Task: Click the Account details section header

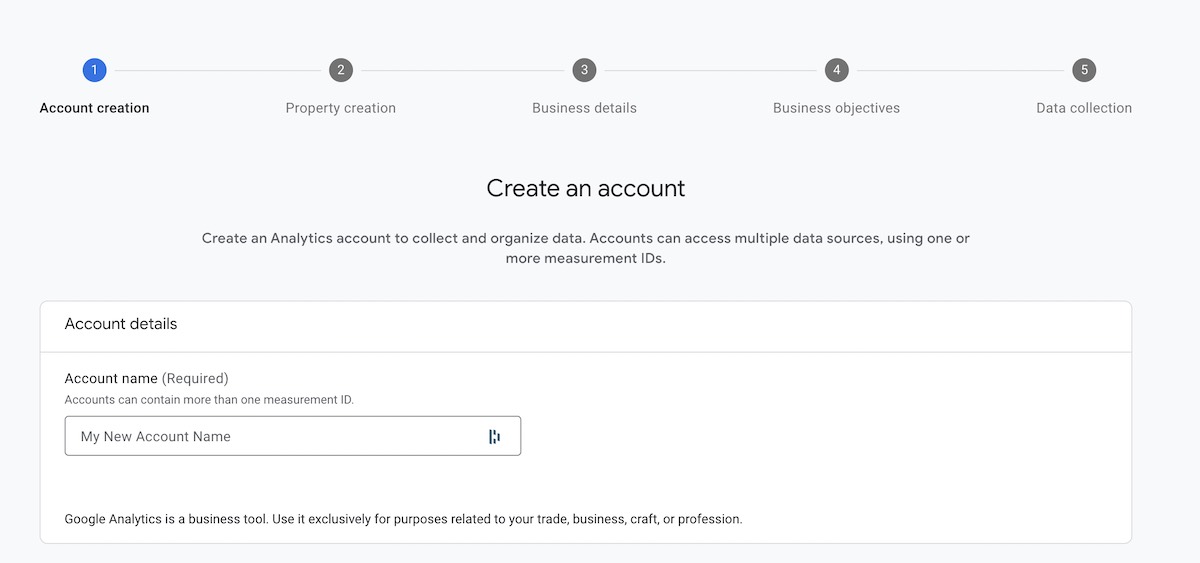Action: click(x=121, y=324)
